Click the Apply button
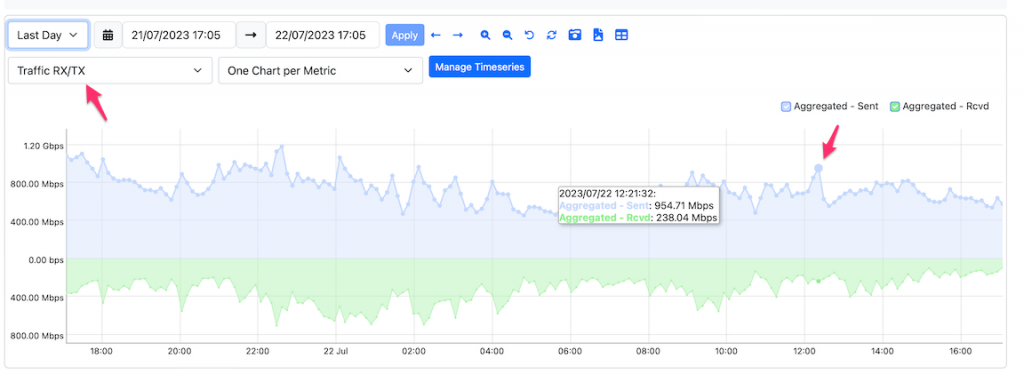1024x374 pixels. click(405, 35)
